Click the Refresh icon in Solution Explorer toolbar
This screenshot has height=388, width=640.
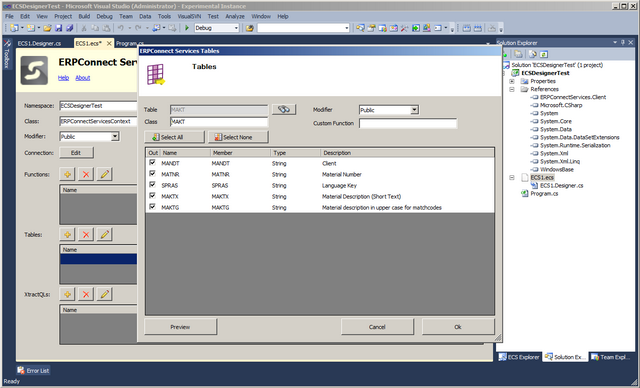[x=543, y=54]
